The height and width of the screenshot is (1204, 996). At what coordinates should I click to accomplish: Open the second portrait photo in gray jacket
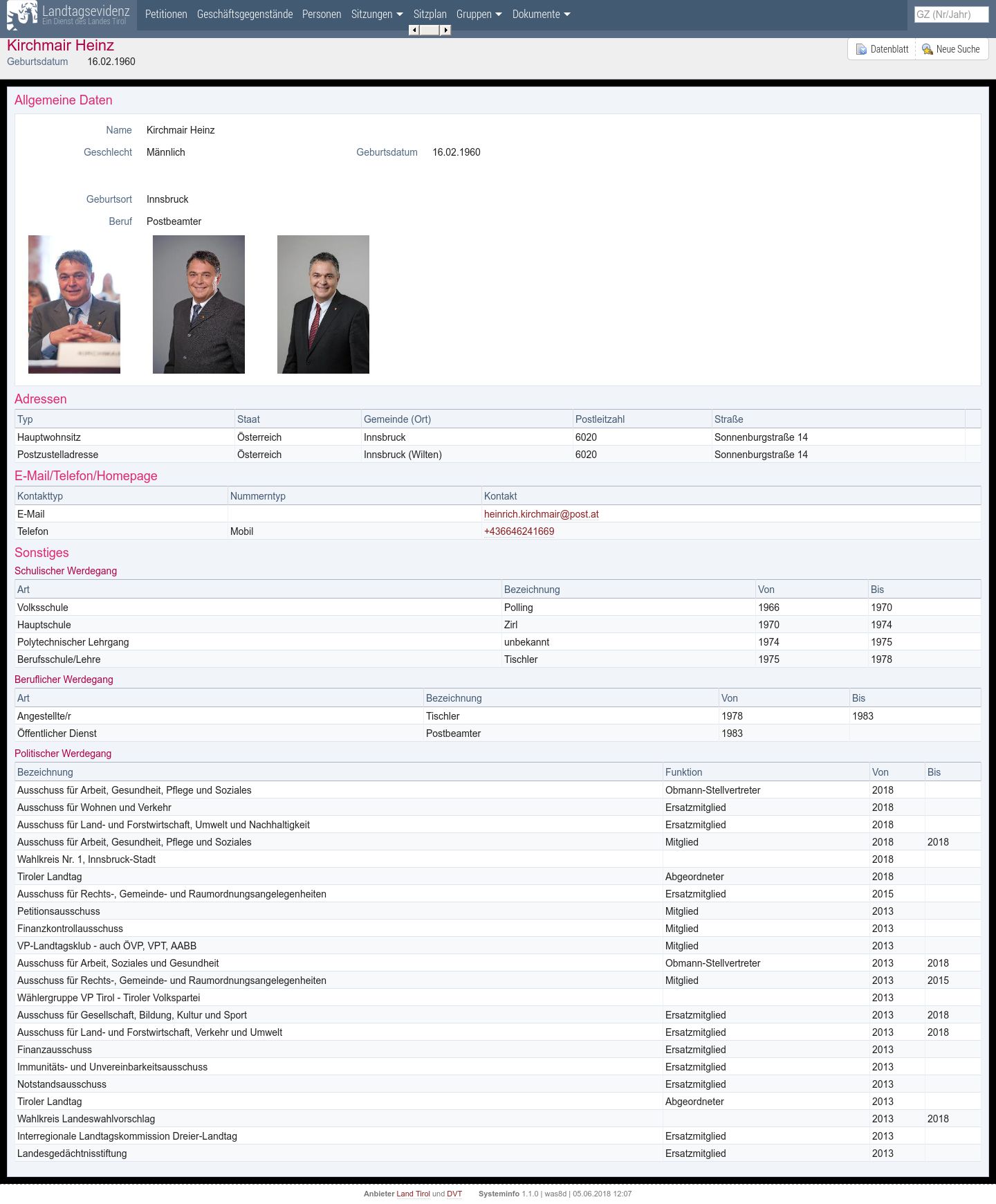pyautogui.click(x=199, y=304)
